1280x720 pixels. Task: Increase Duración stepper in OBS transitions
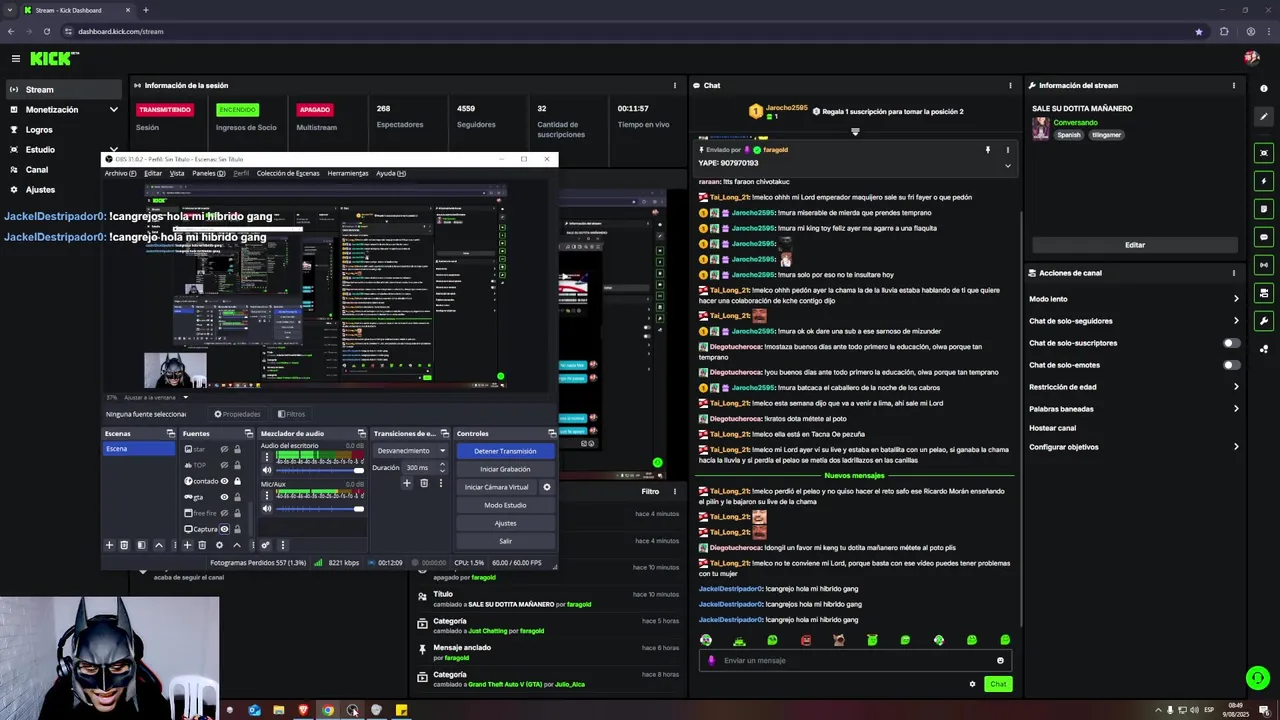pos(442,464)
